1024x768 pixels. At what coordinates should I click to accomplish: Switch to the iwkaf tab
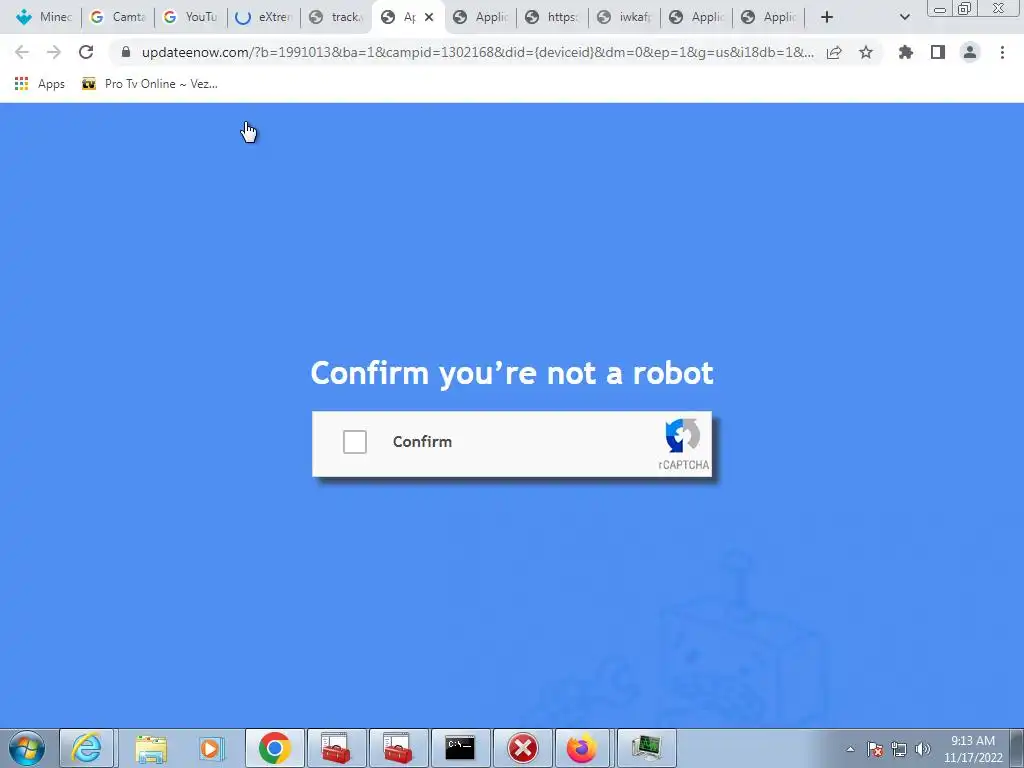[x=624, y=17]
